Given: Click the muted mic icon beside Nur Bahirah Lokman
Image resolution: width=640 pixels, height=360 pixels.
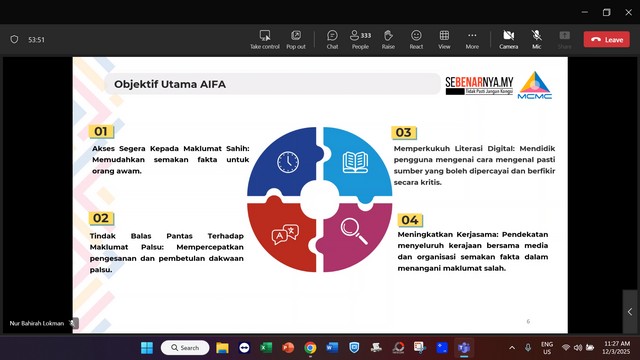Looking at the screenshot, I should (73, 323).
